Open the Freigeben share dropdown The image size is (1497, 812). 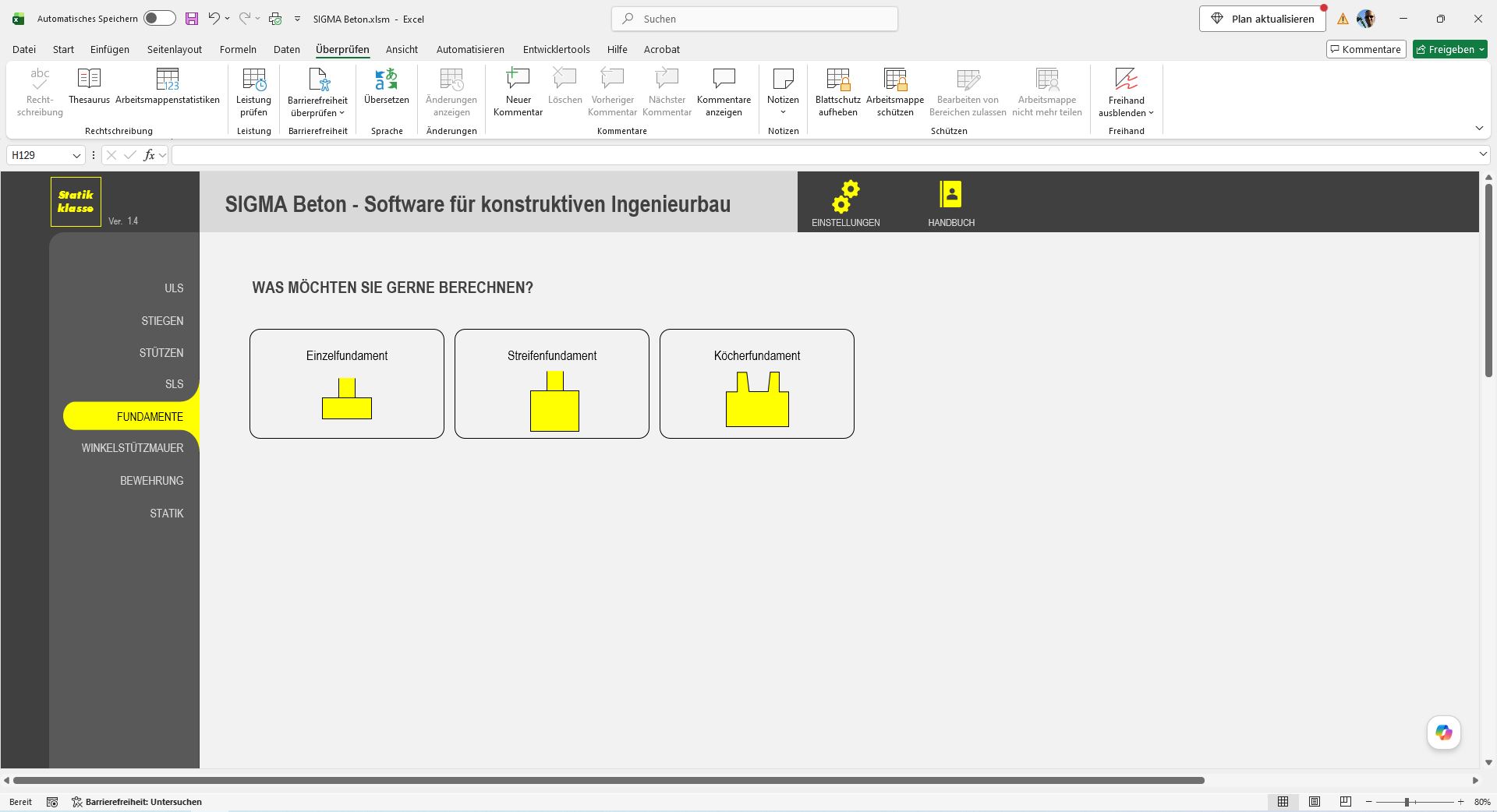point(1450,49)
